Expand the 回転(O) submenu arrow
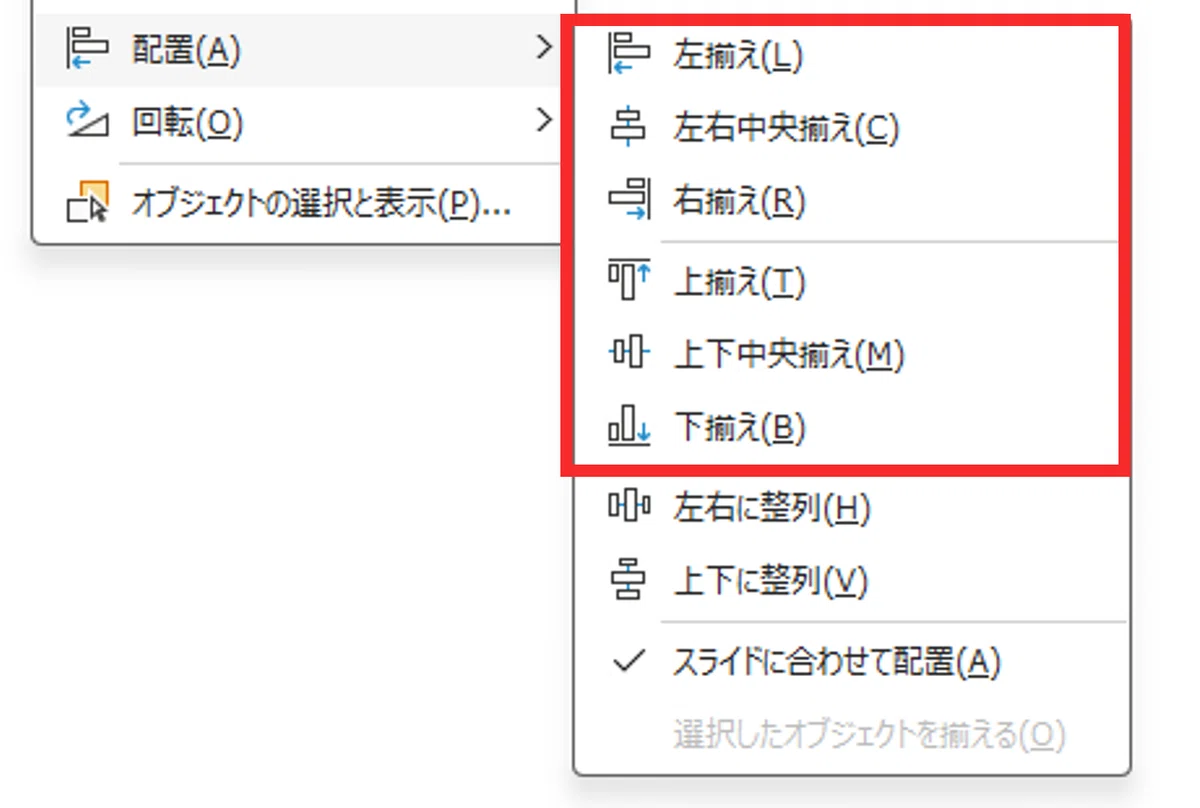The image size is (1200, 808). [543, 121]
